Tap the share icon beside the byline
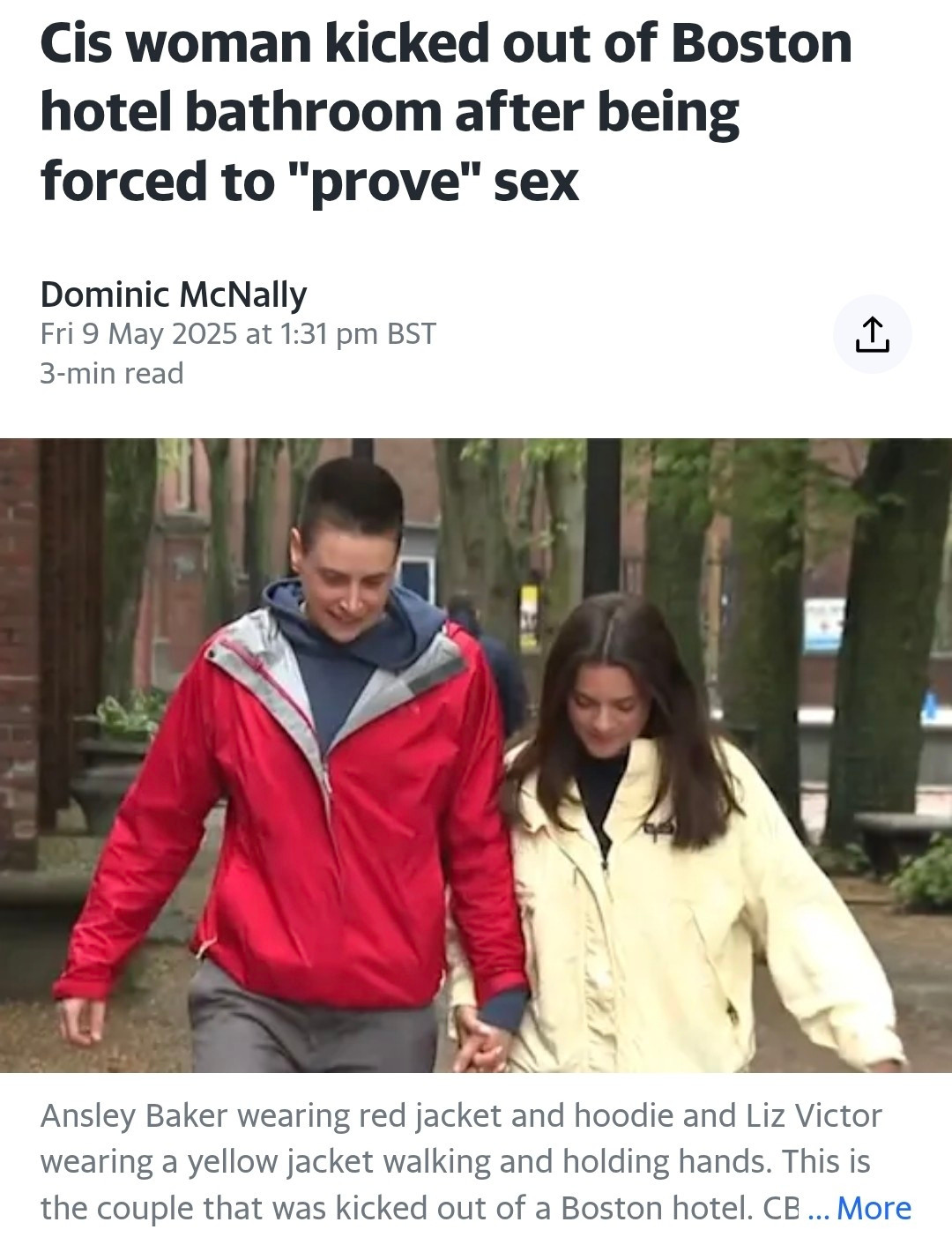This screenshot has width=952, height=1252. click(x=872, y=334)
